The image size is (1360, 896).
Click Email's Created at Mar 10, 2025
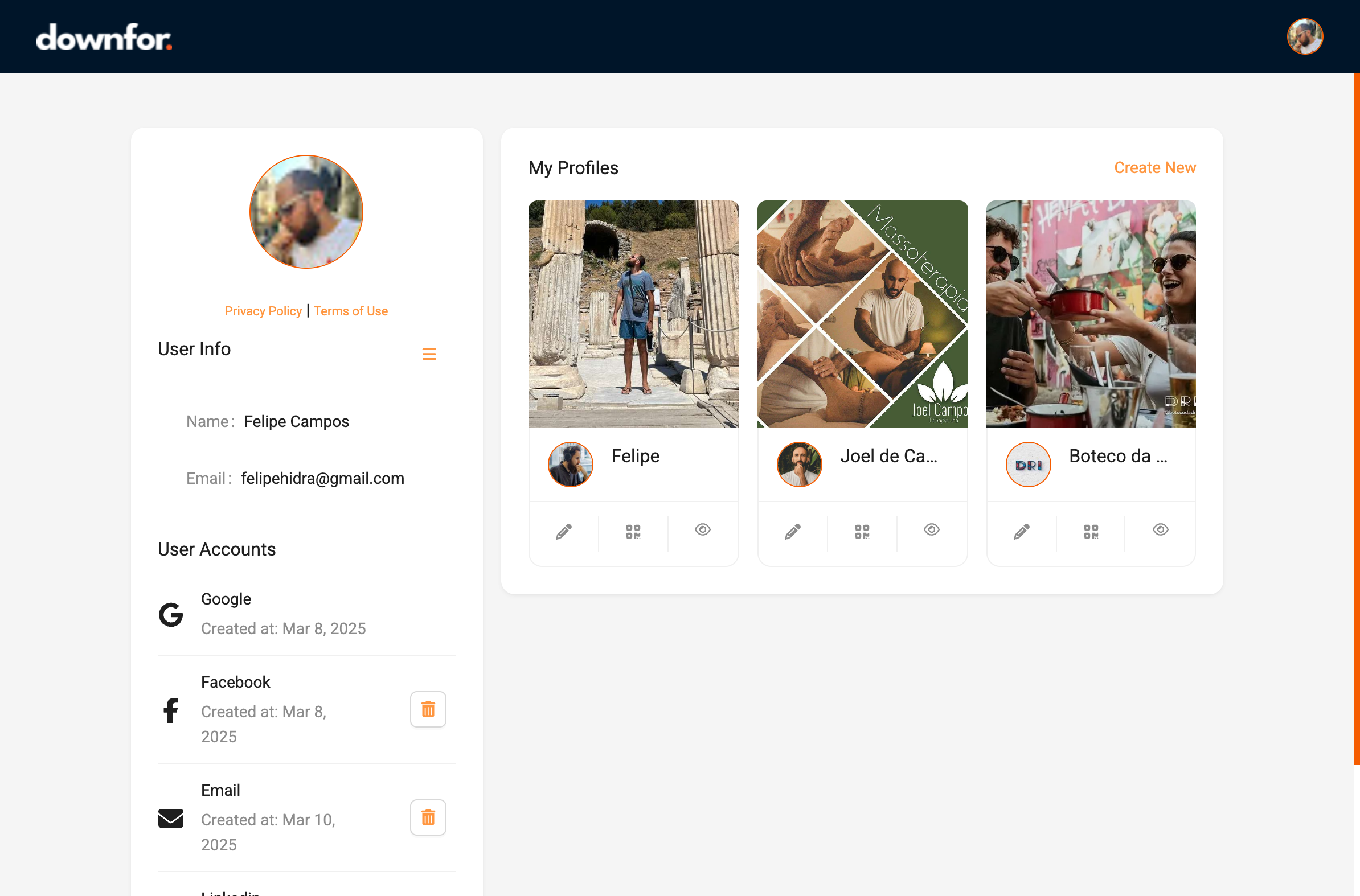coord(268,832)
